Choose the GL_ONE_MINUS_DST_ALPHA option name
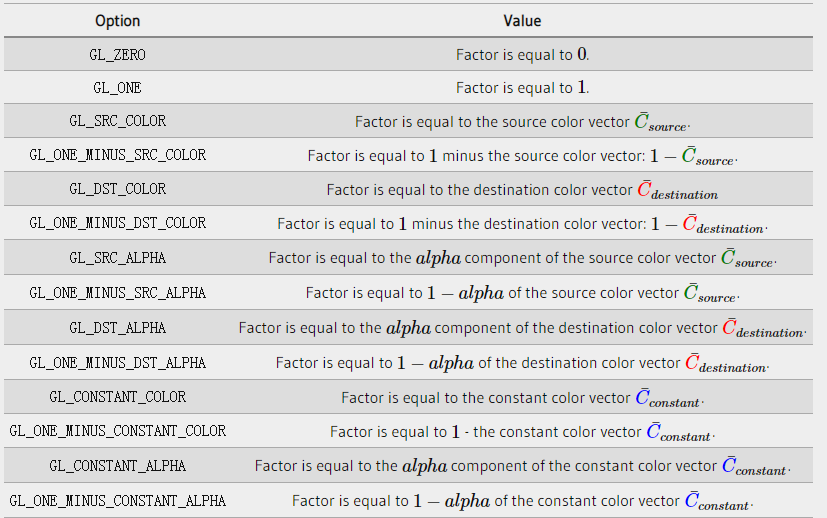Screen dimensions: 827x518 point(117,363)
